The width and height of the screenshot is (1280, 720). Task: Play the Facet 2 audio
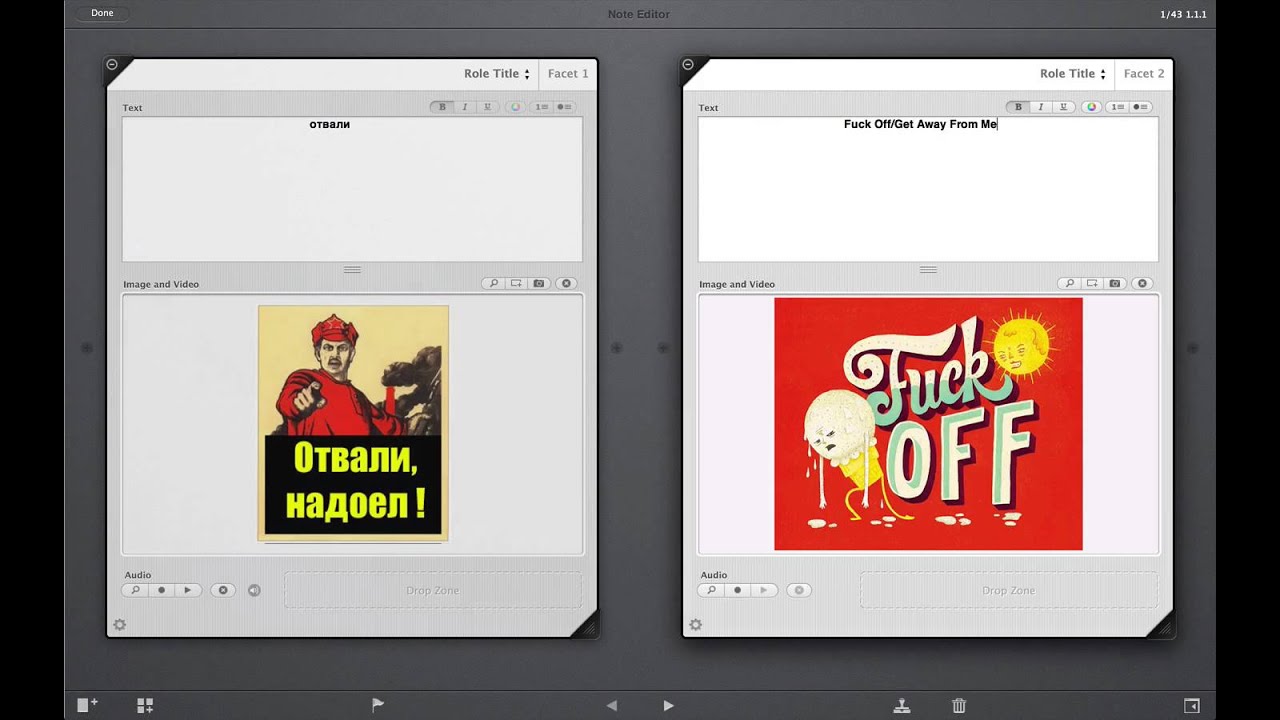tap(764, 591)
